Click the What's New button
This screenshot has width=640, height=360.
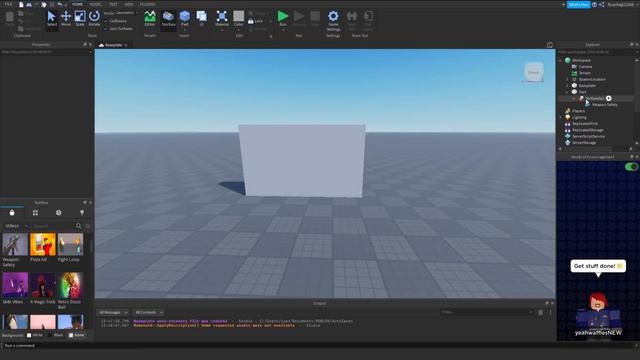tap(578, 4)
